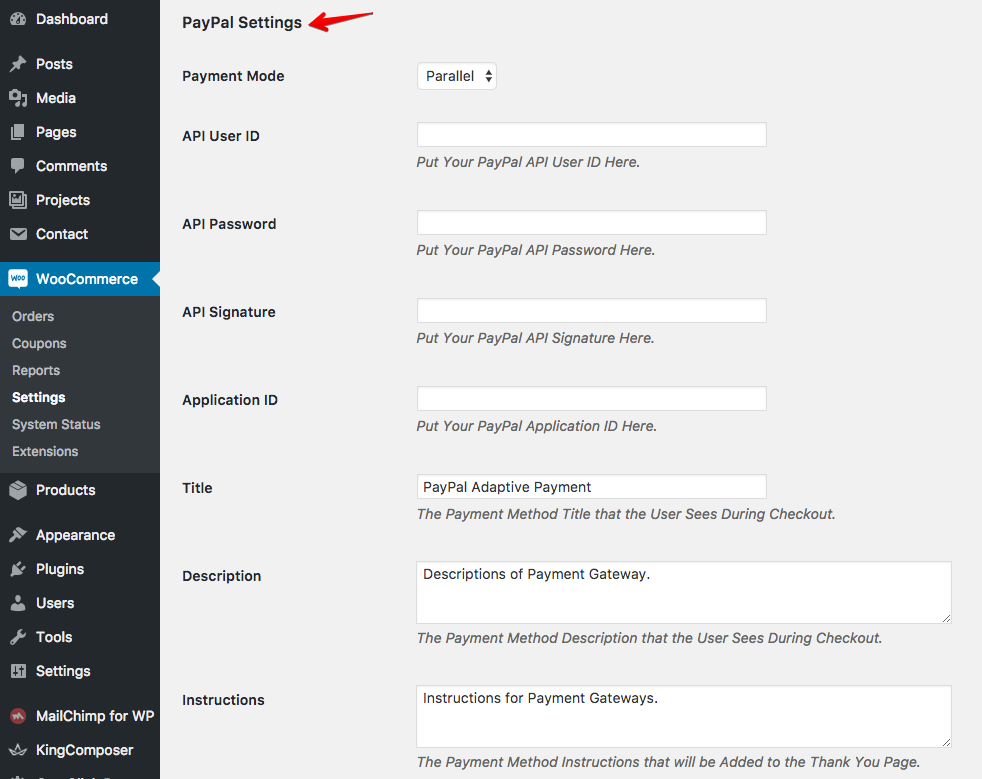The image size is (982, 779).
Task: Click the Instructions textarea
Action: pos(683,716)
